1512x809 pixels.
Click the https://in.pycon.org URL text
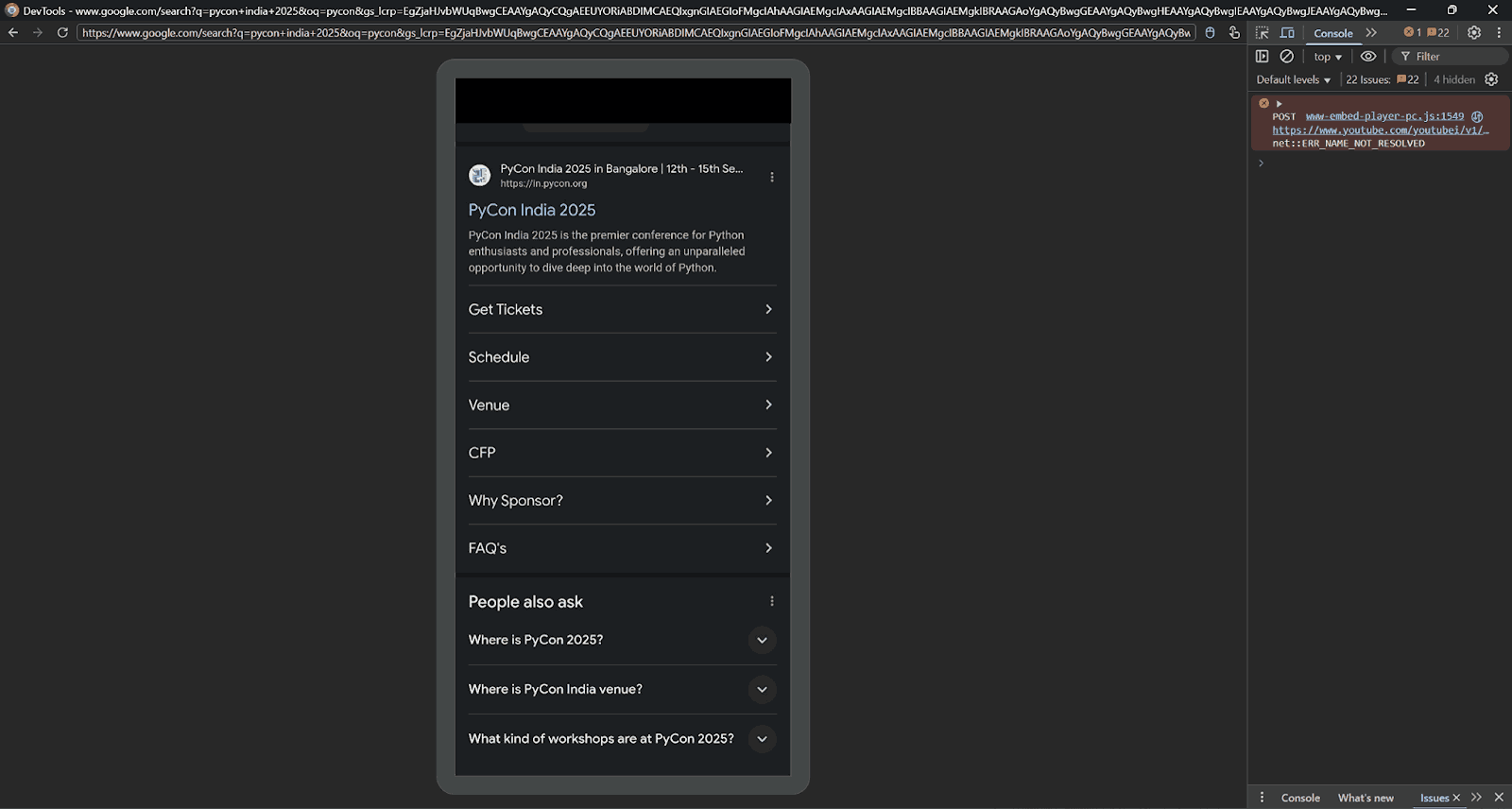543,184
